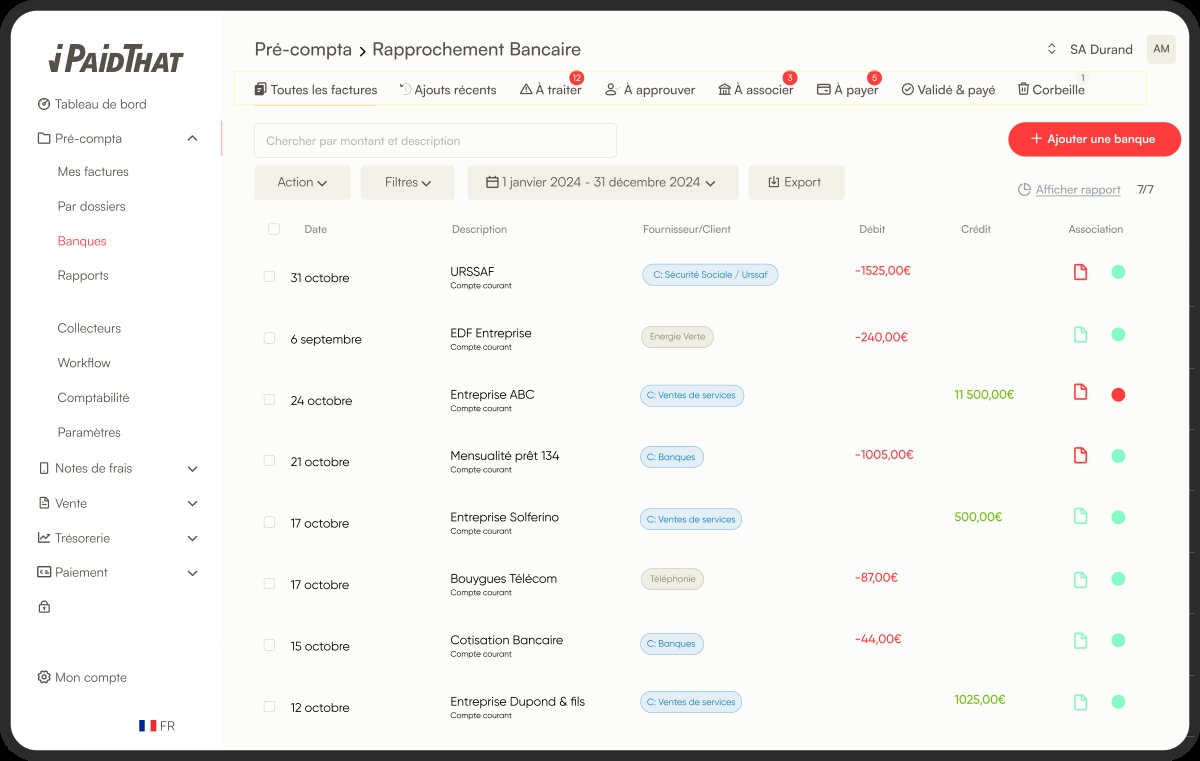Click the Ajouter une banque button
The width and height of the screenshot is (1200, 761).
tap(1094, 139)
